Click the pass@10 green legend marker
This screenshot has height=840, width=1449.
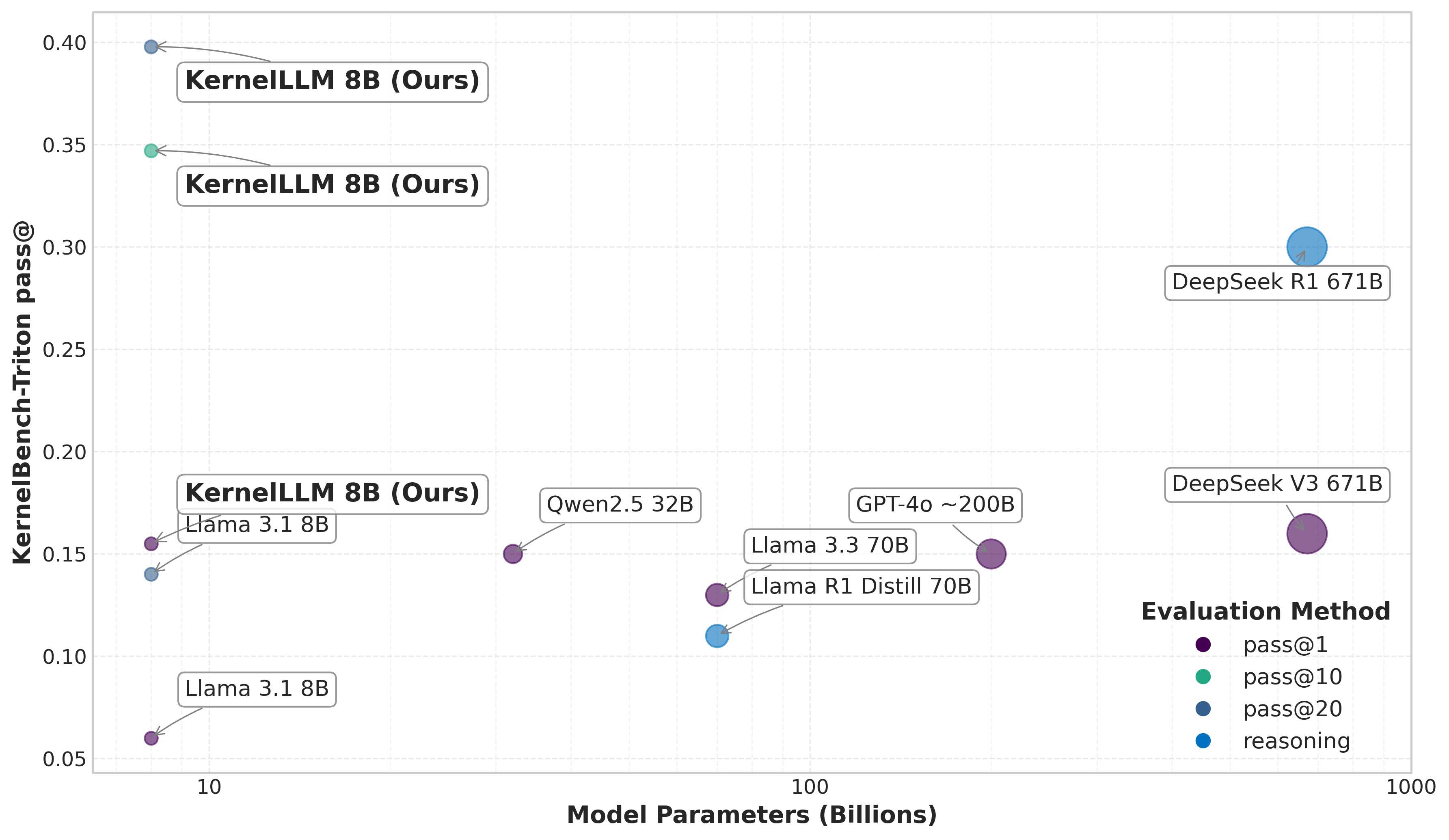coord(1203,677)
